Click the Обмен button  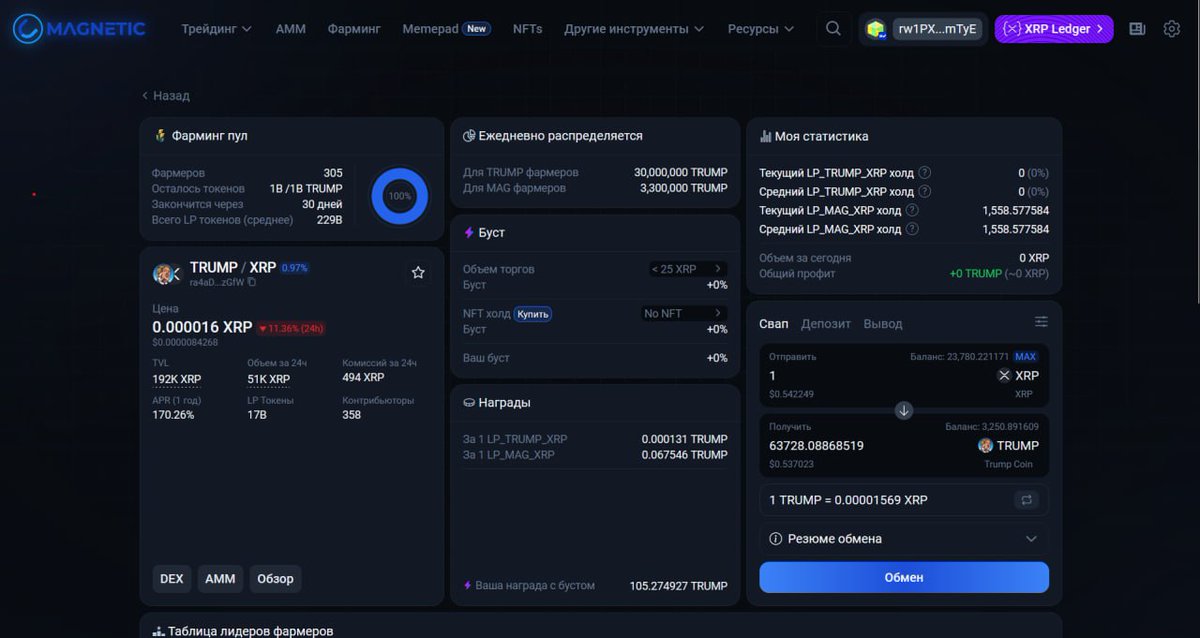904,577
